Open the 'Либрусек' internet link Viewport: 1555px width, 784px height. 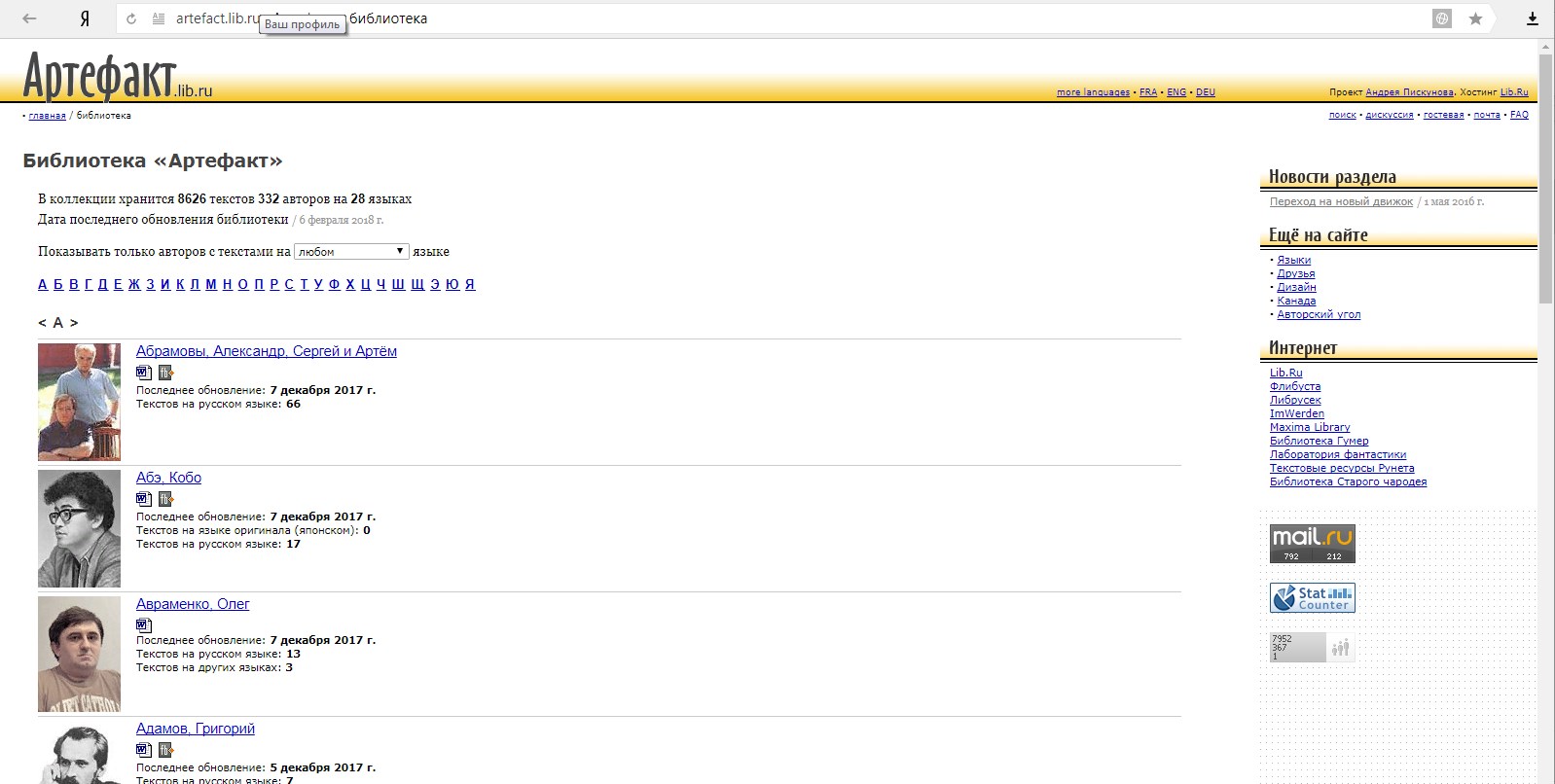tap(1295, 400)
